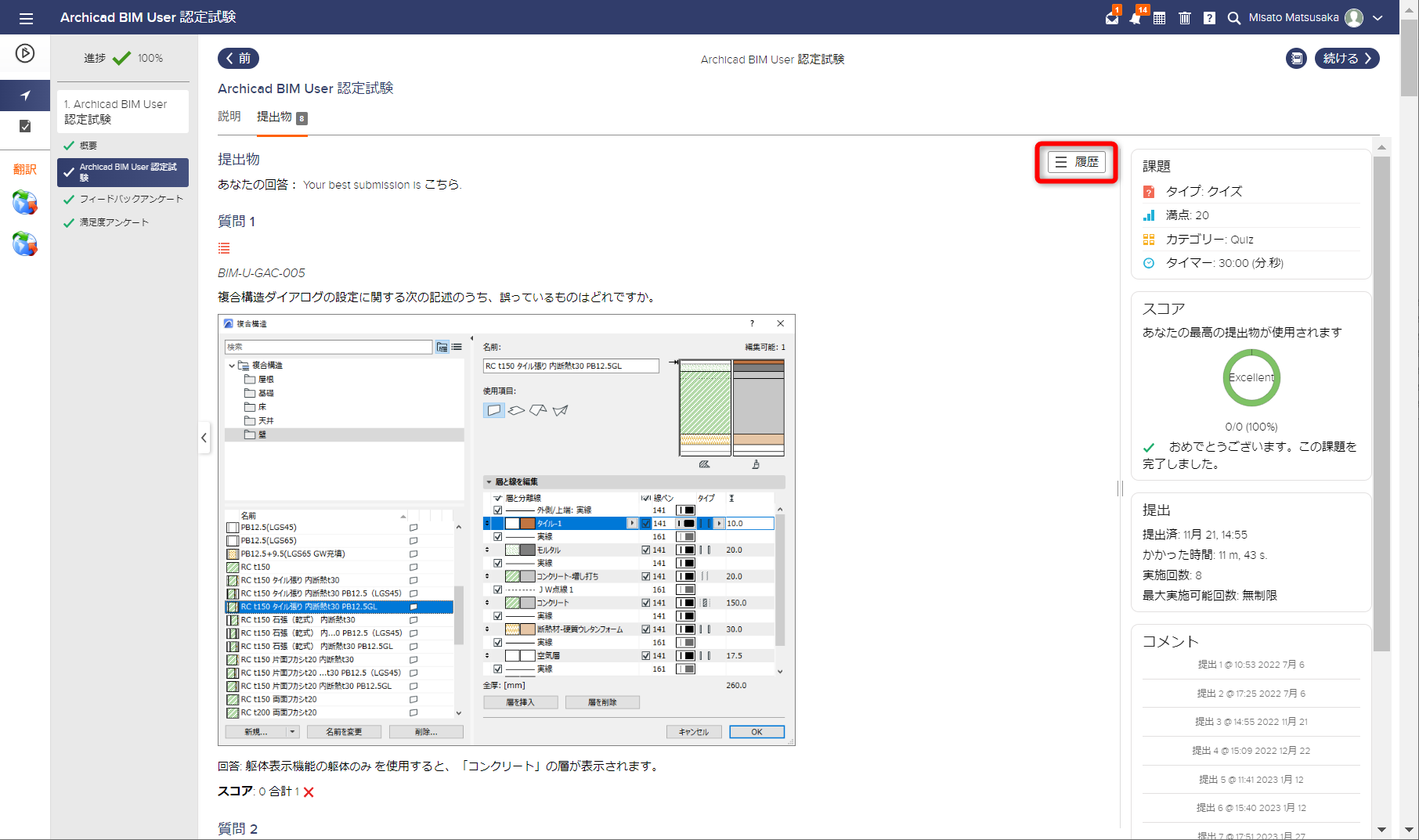Select the 提出物 tab
Image resolution: width=1419 pixels, height=840 pixels.
tap(282, 117)
